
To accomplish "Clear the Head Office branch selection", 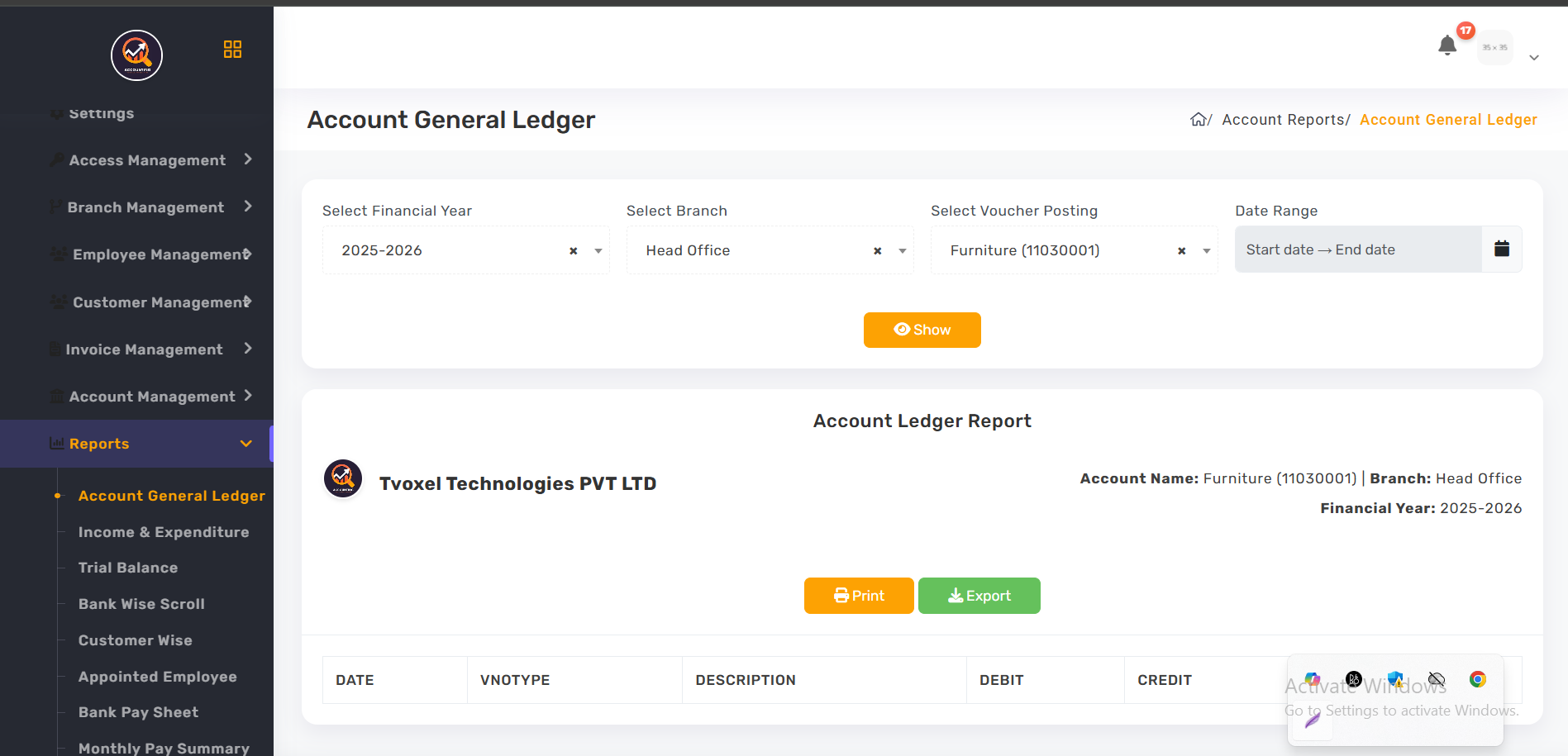I will [877, 250].
